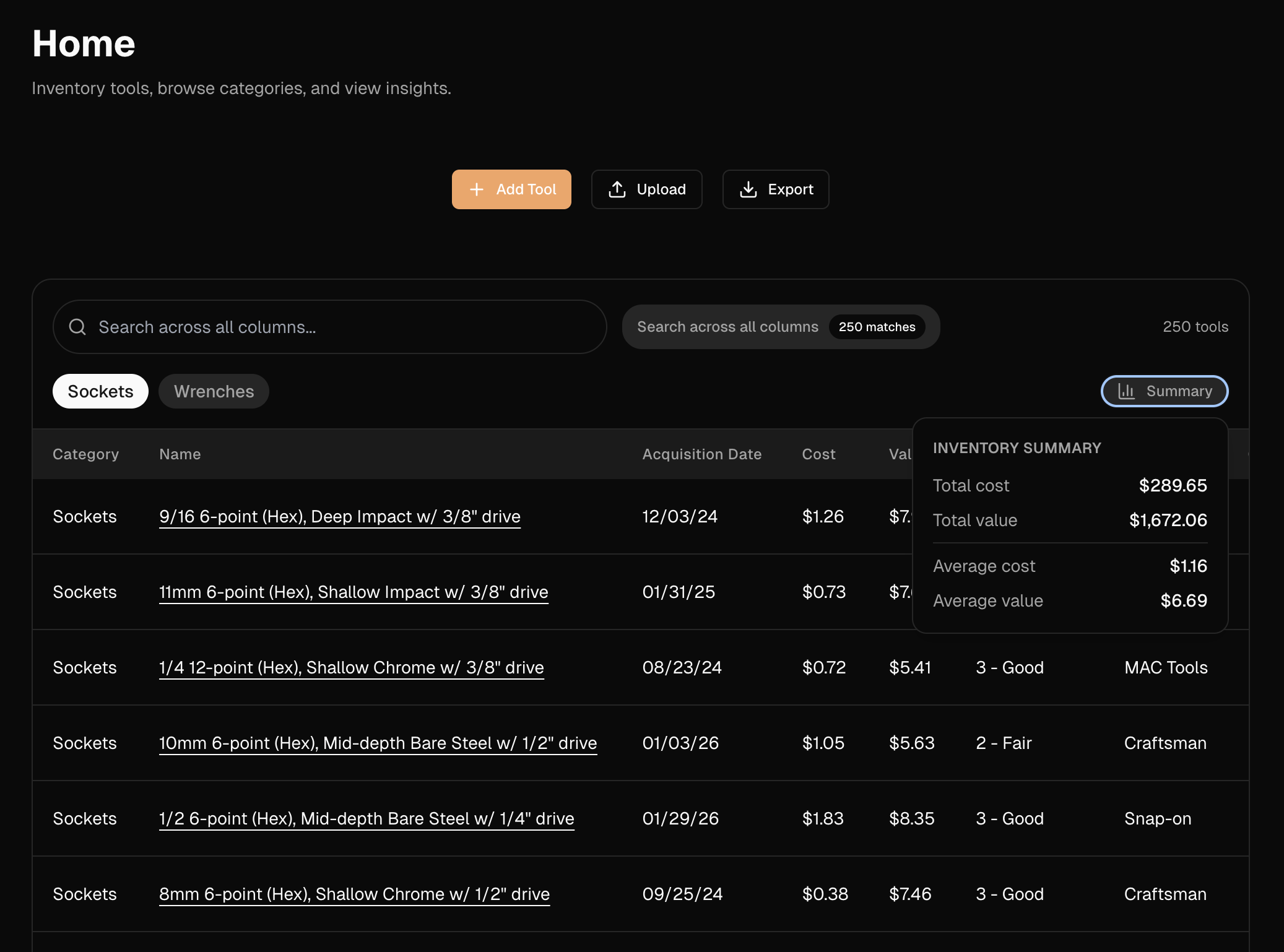The width and height of the screenshot is (1284, 952).
Task: Select the Upload arrow icon
Action: tap(617, 189)
